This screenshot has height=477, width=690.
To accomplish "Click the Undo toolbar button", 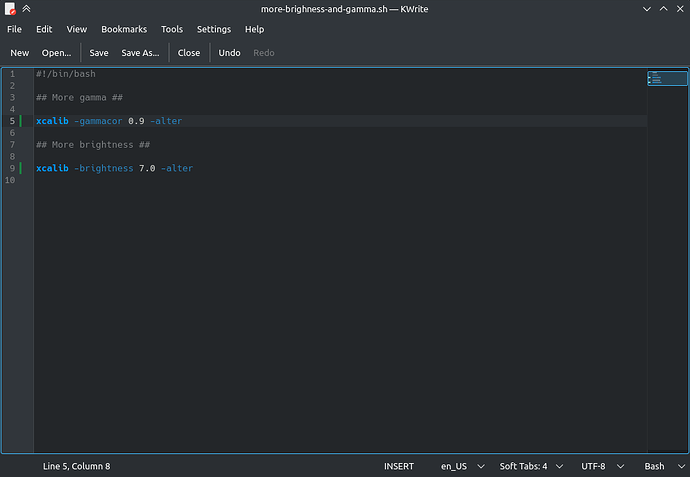I will [229, 53].
